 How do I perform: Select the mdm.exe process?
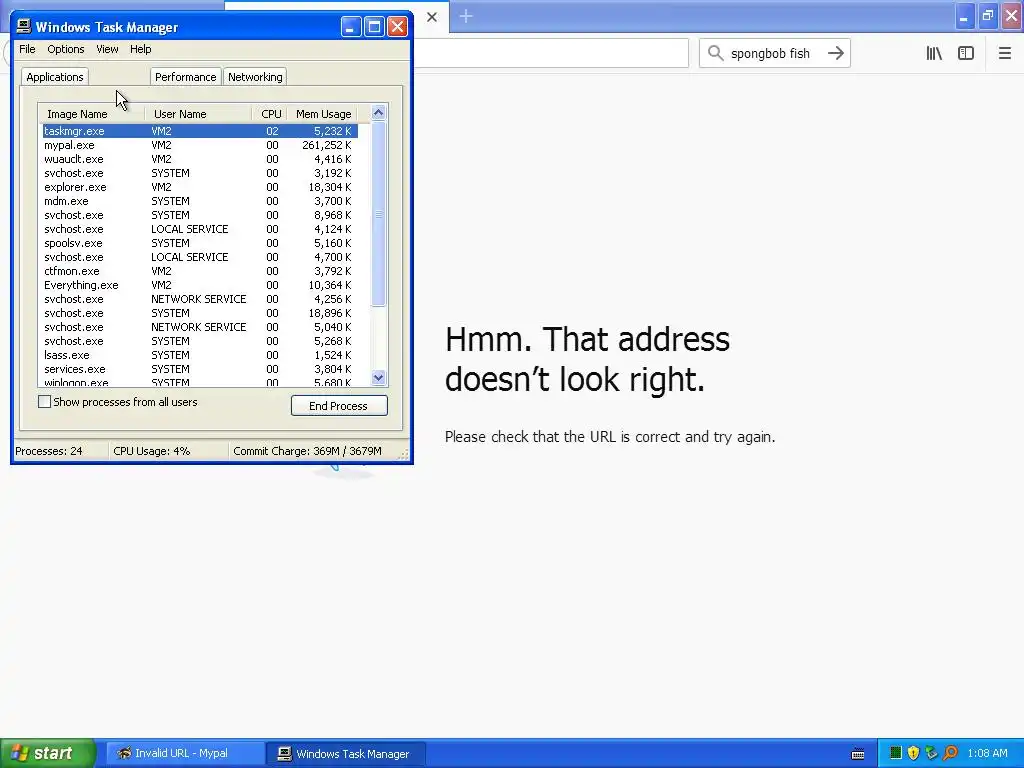(x=200, y=201)
